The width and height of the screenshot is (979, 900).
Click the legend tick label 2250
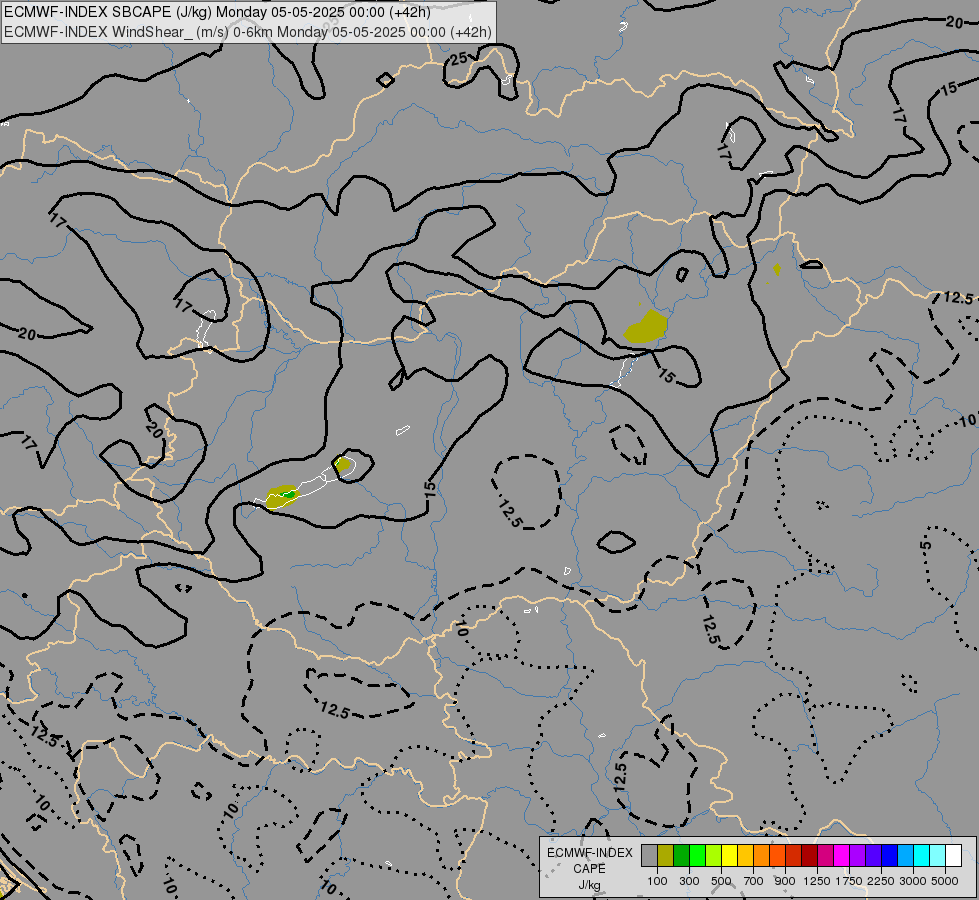pos(881,881)
